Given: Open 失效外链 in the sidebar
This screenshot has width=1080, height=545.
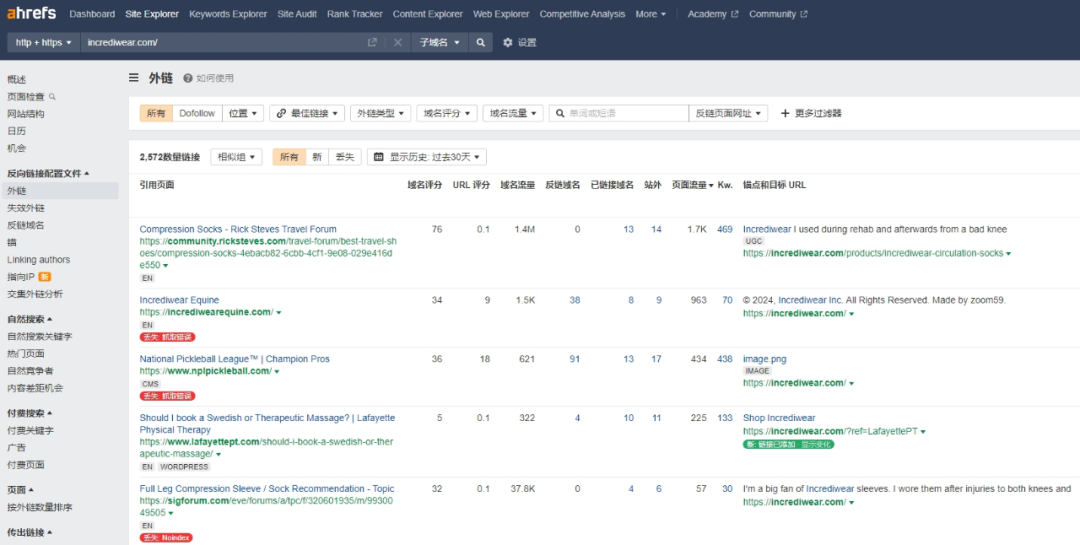Looking at the screenshot, I should tap(26, 208).
